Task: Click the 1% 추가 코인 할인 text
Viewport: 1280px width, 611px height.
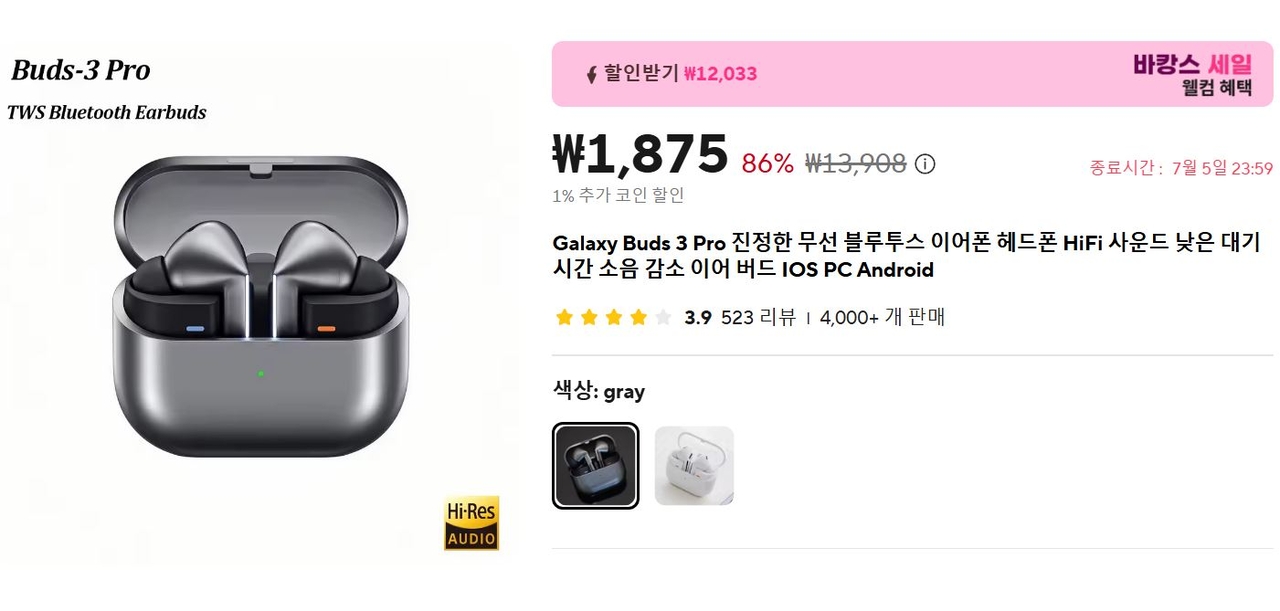Action: pyautogui.click(x=618, y=196)
